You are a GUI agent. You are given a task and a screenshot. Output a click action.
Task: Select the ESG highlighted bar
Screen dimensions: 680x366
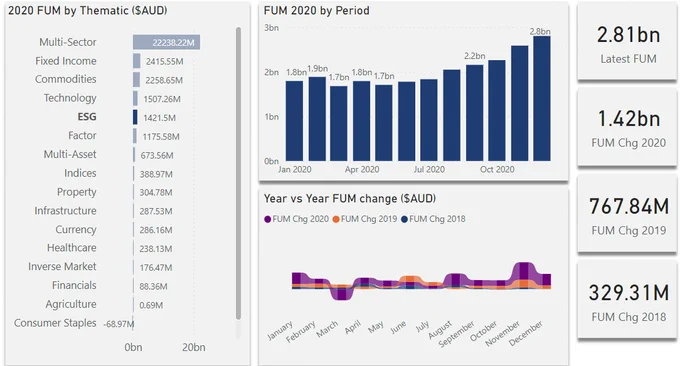coord(135,117)
